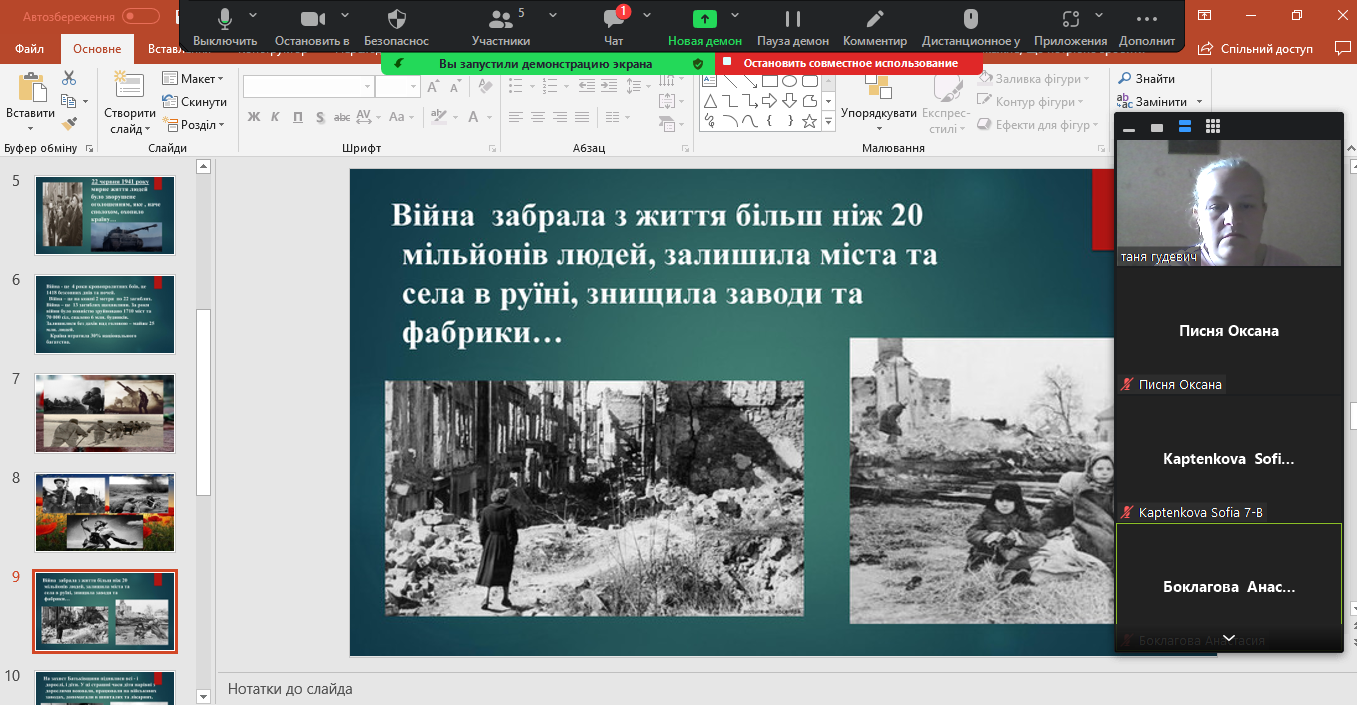Create a new slide via Створити слайд icon

129,86
